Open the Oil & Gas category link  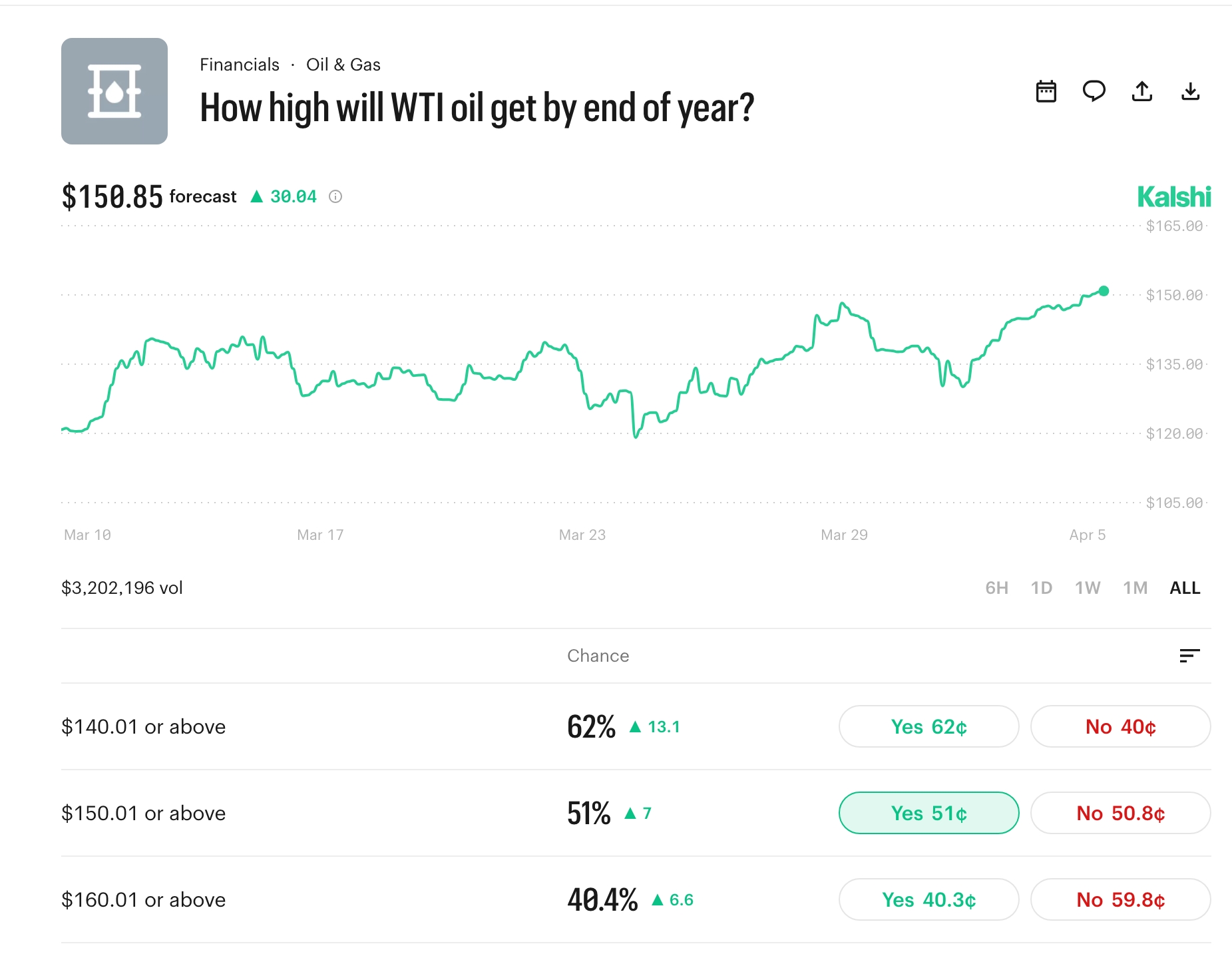click(343, 65)
